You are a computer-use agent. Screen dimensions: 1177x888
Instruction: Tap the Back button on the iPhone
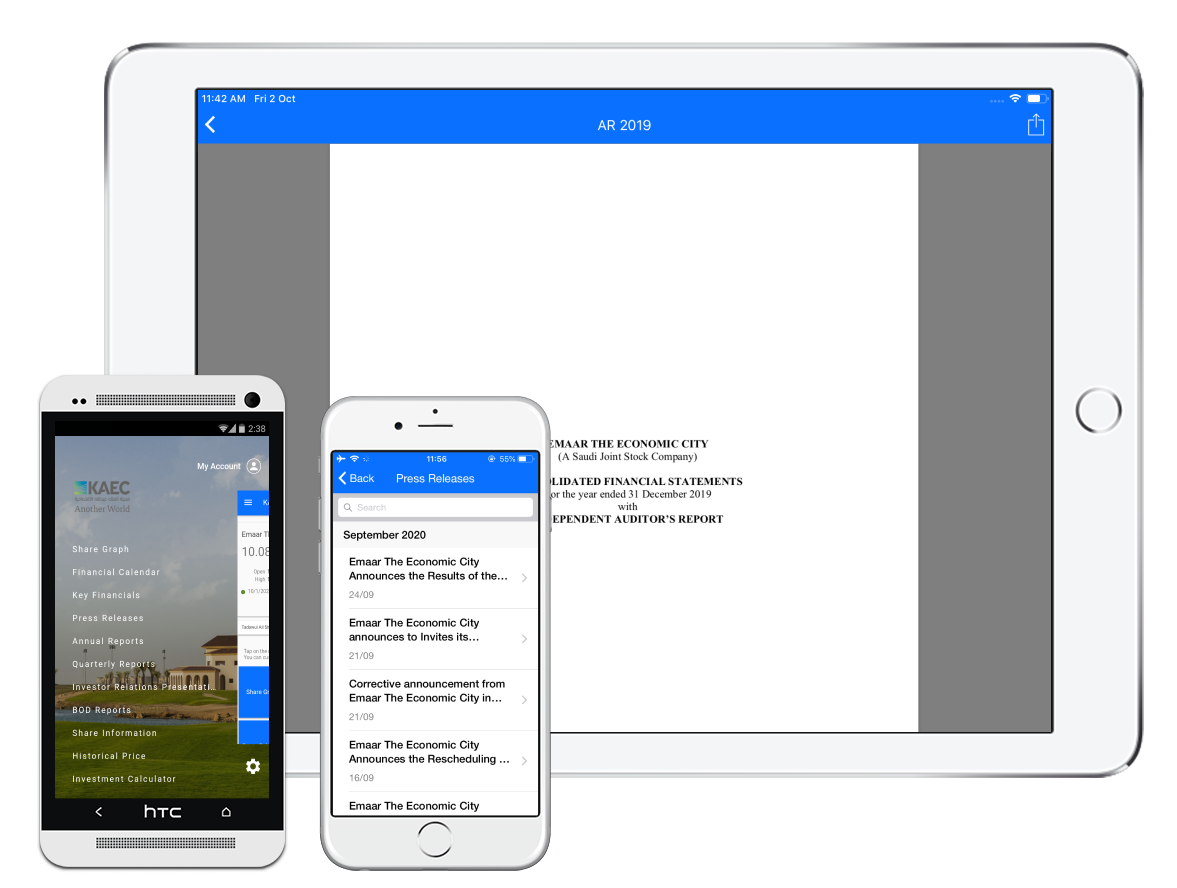click(357, 478)
